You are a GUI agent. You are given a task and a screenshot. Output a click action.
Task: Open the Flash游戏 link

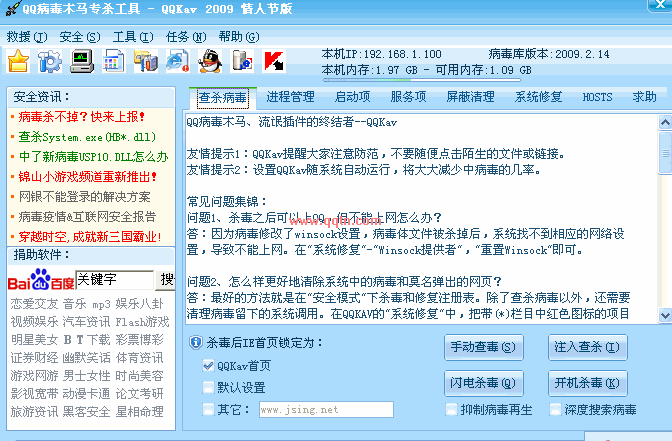pyautogui.click(x=142, y=322)
